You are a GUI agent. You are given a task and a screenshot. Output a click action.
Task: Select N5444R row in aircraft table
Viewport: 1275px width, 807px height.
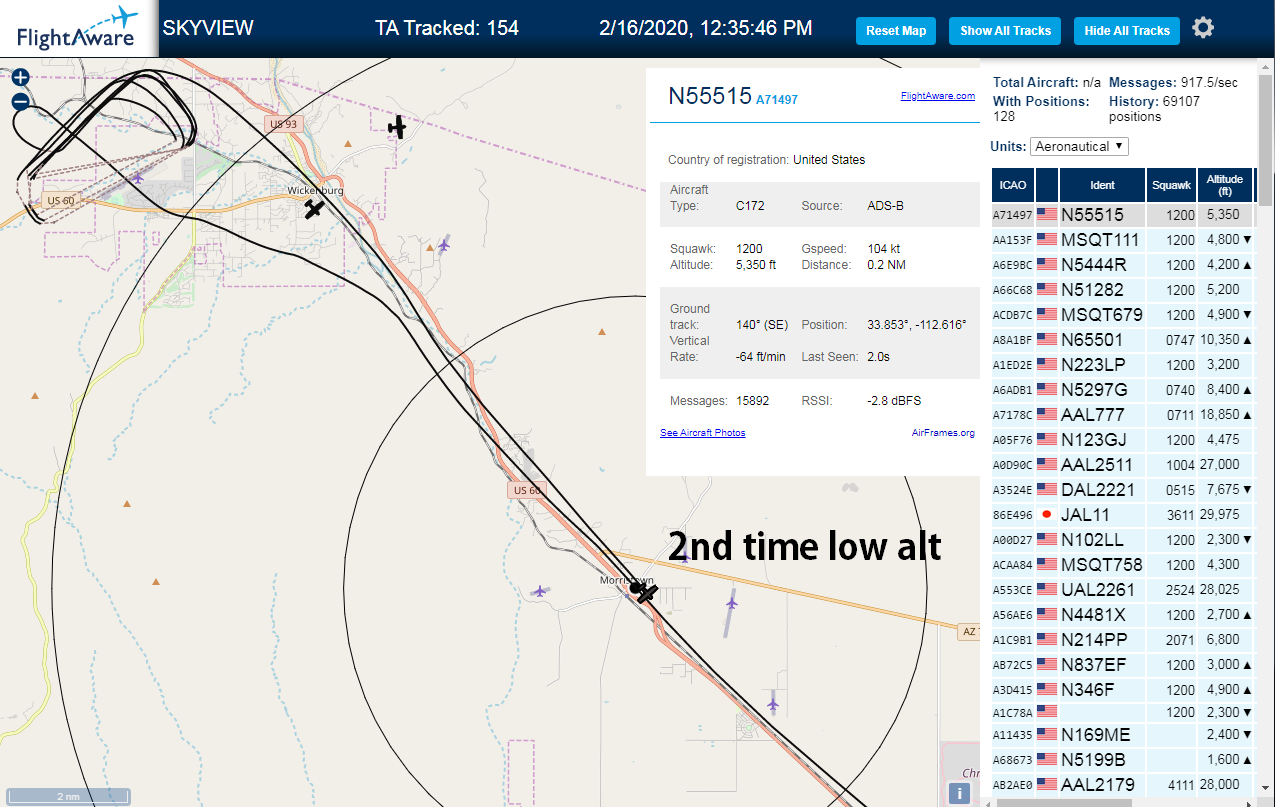click(1122, 264)
